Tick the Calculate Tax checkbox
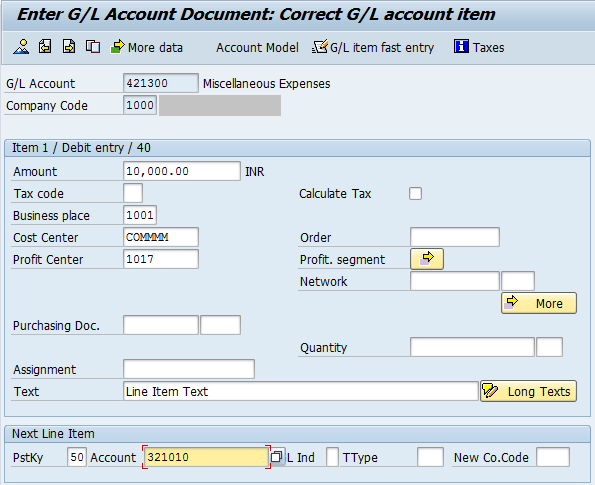The height and width of the screenshot is (485, 595). [416, 194]
